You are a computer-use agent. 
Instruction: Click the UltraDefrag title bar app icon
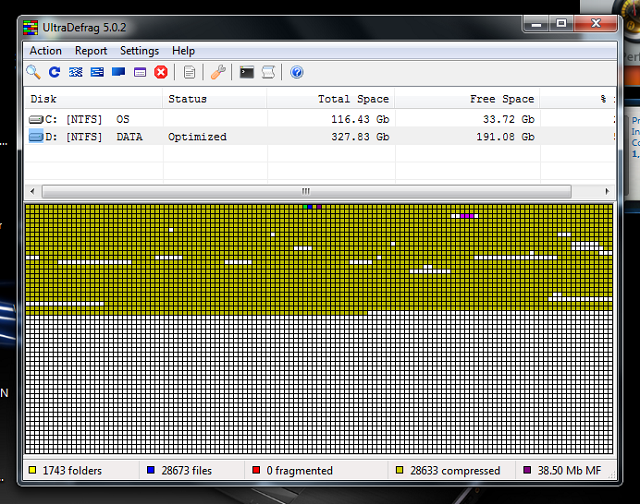(31, 28)
